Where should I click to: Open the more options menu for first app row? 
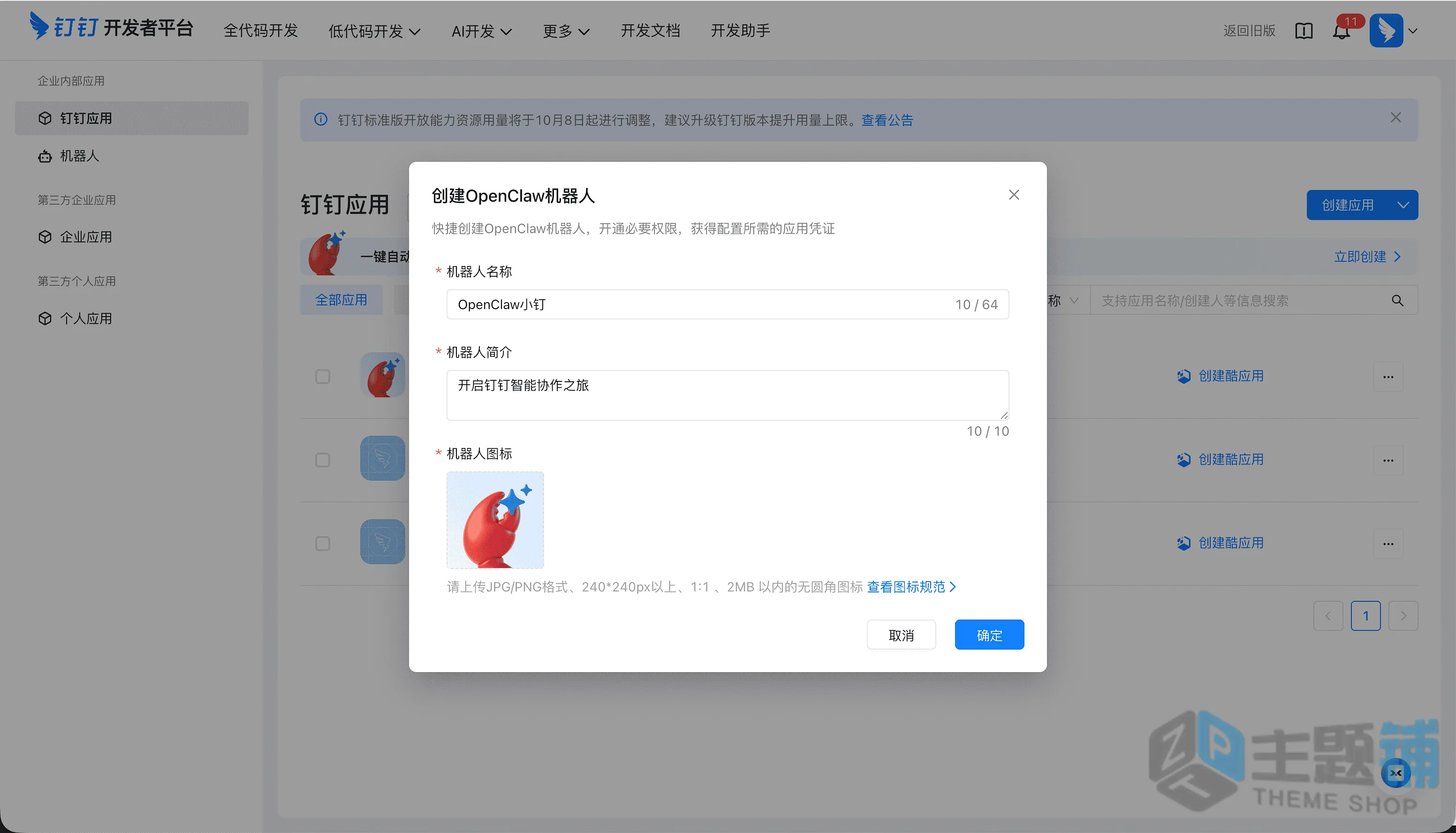[x=1388, y=377]
